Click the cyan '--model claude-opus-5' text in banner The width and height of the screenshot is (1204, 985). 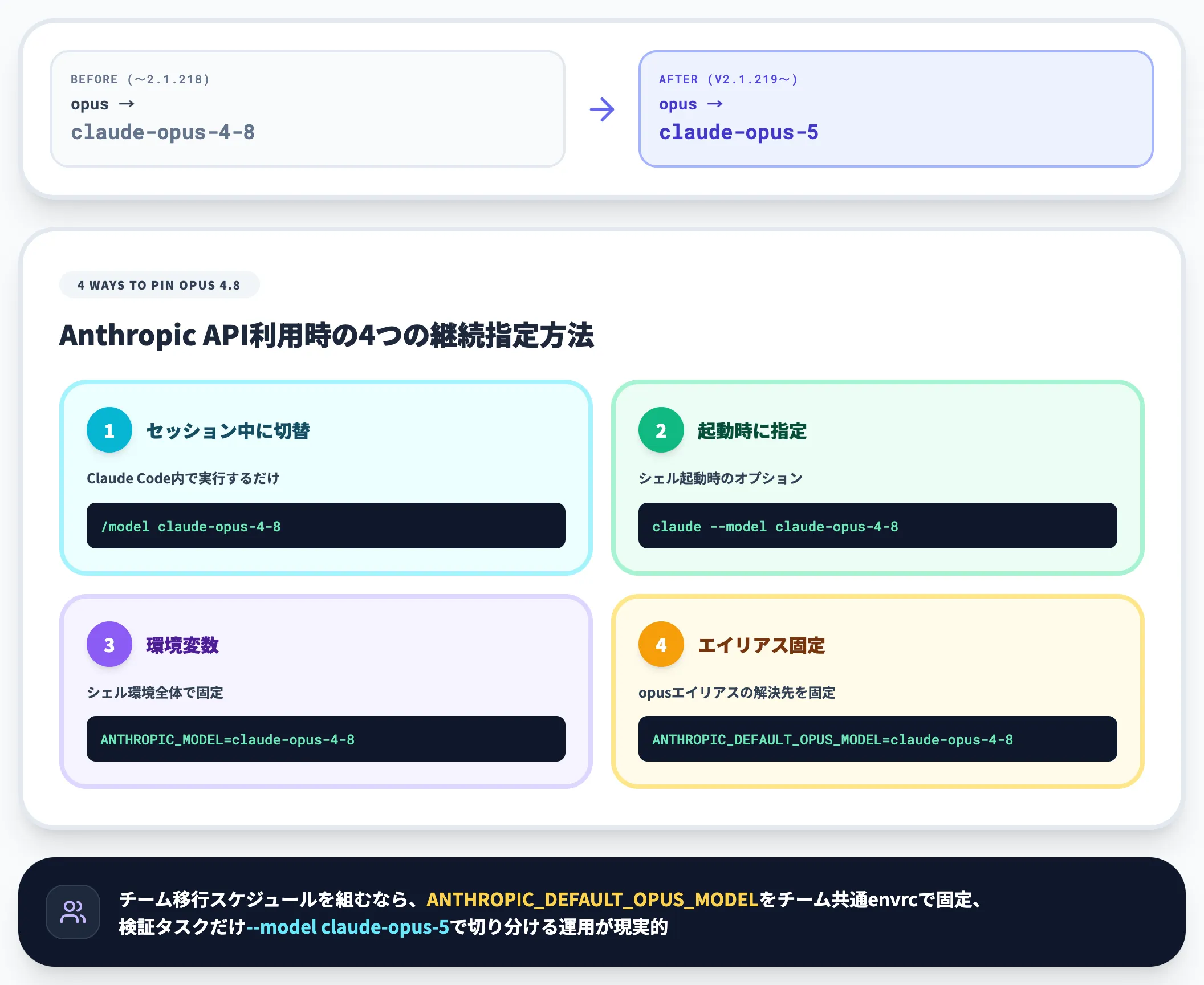348,927
